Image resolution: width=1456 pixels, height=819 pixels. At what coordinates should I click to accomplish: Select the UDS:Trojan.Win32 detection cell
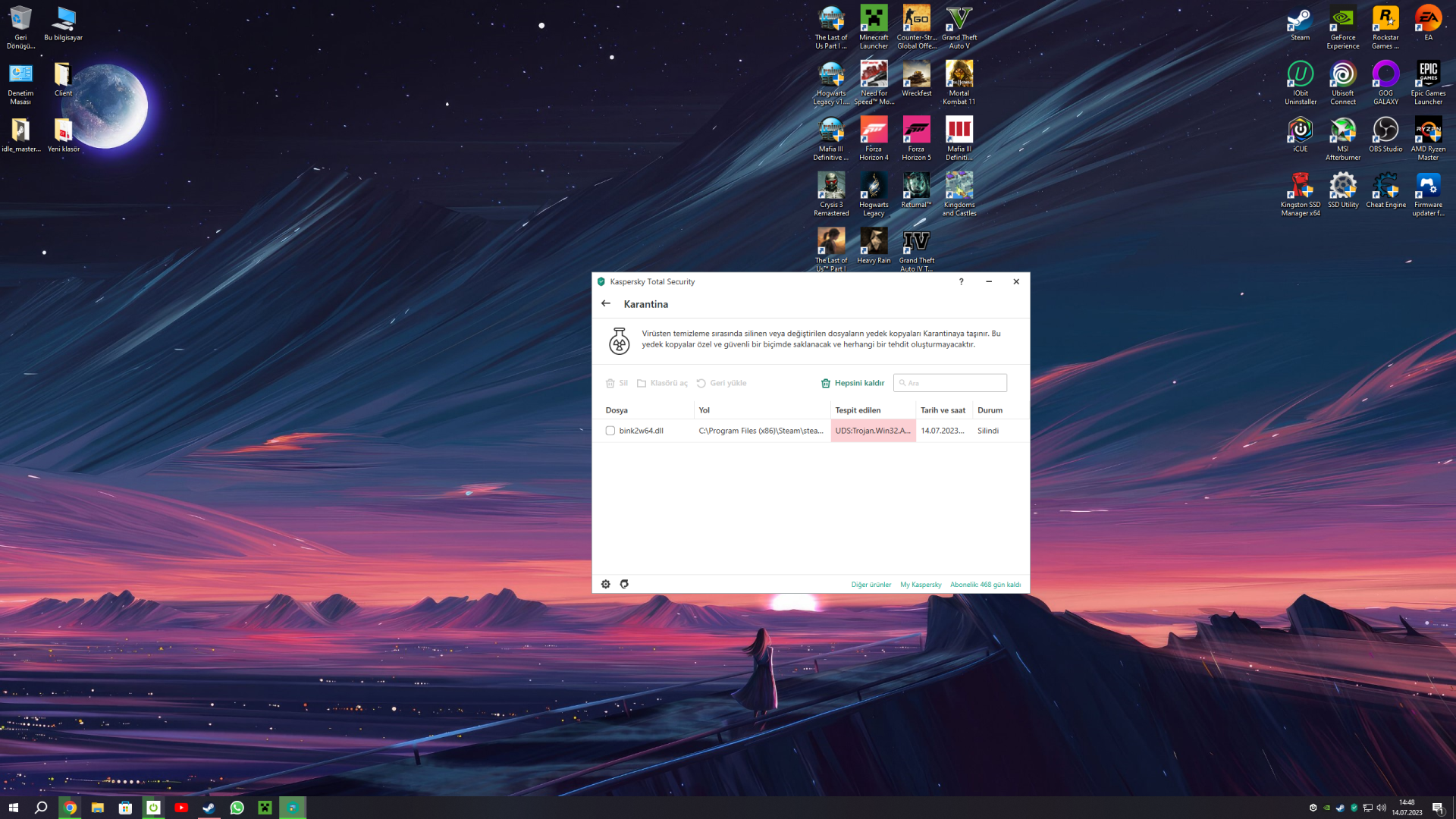click(873, 431)
